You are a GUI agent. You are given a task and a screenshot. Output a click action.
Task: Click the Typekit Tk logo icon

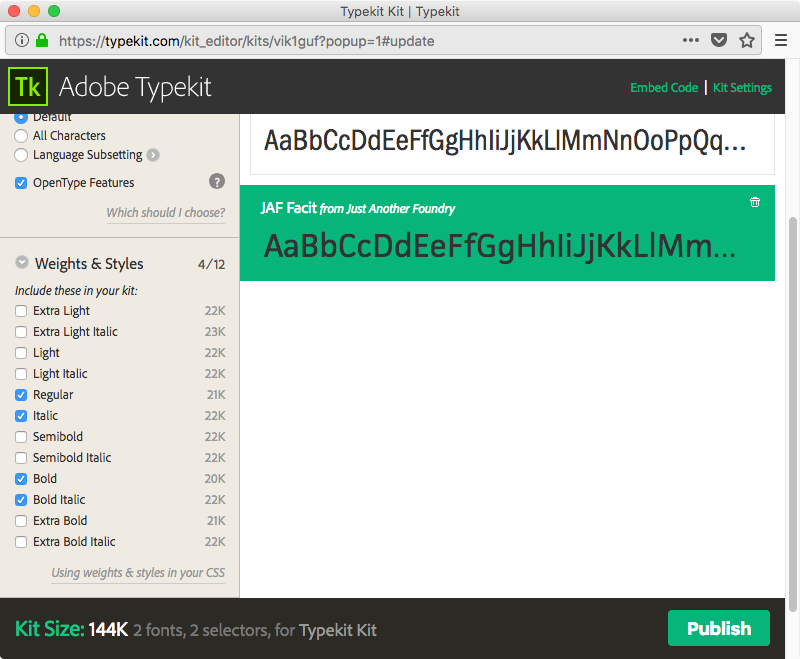point(28,87)
